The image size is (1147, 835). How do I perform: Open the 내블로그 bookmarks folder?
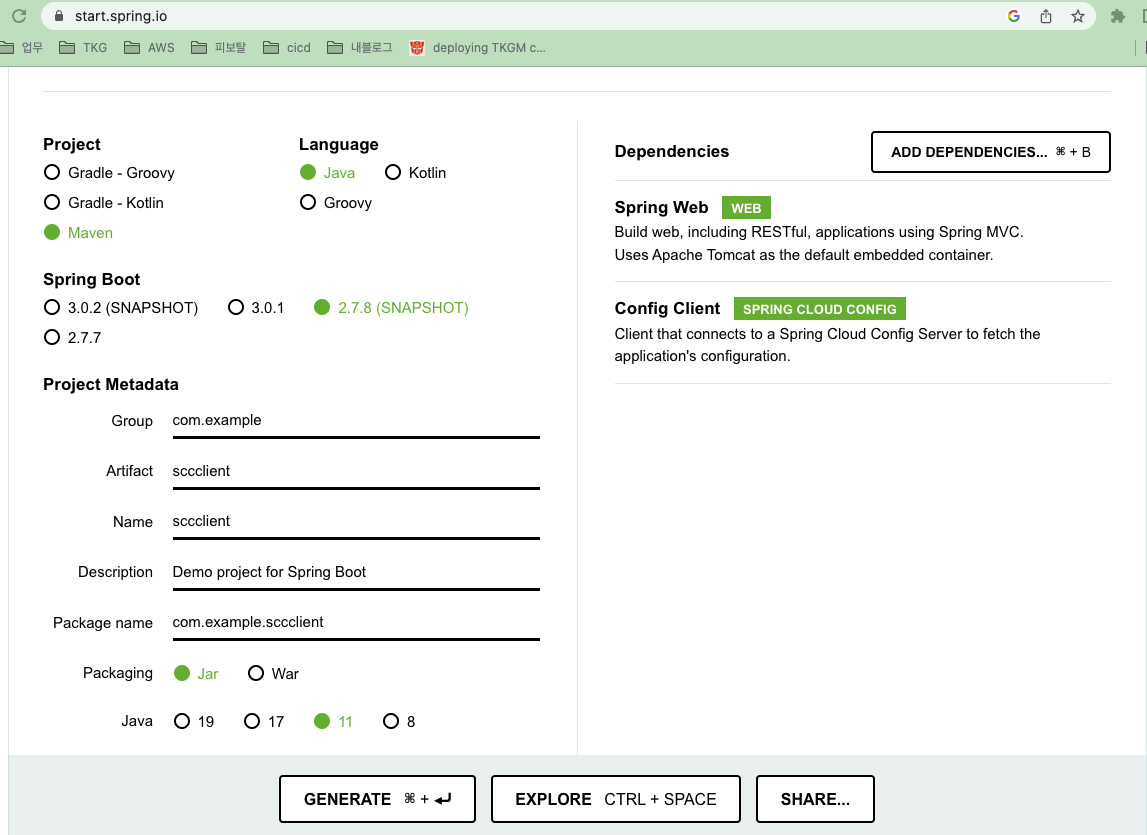pyautogui.click(x=360, y=48)
